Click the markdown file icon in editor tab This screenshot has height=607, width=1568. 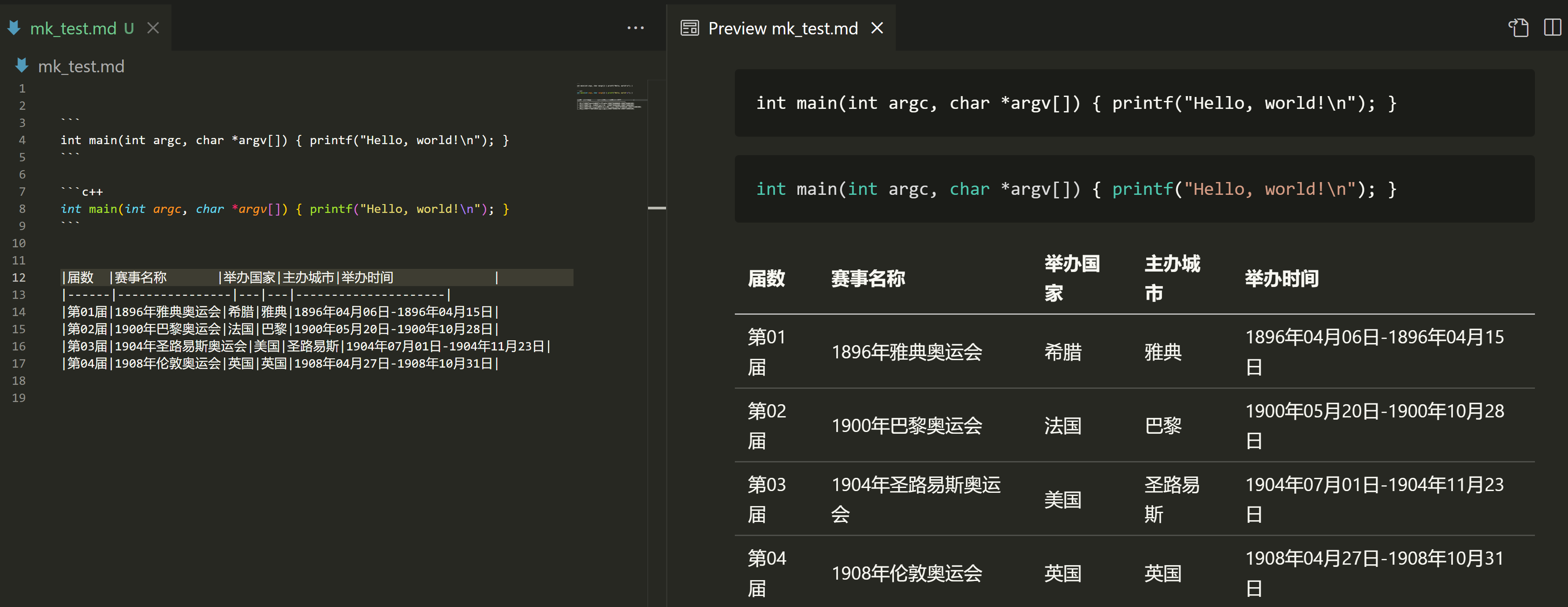click(x=14, y=28)
